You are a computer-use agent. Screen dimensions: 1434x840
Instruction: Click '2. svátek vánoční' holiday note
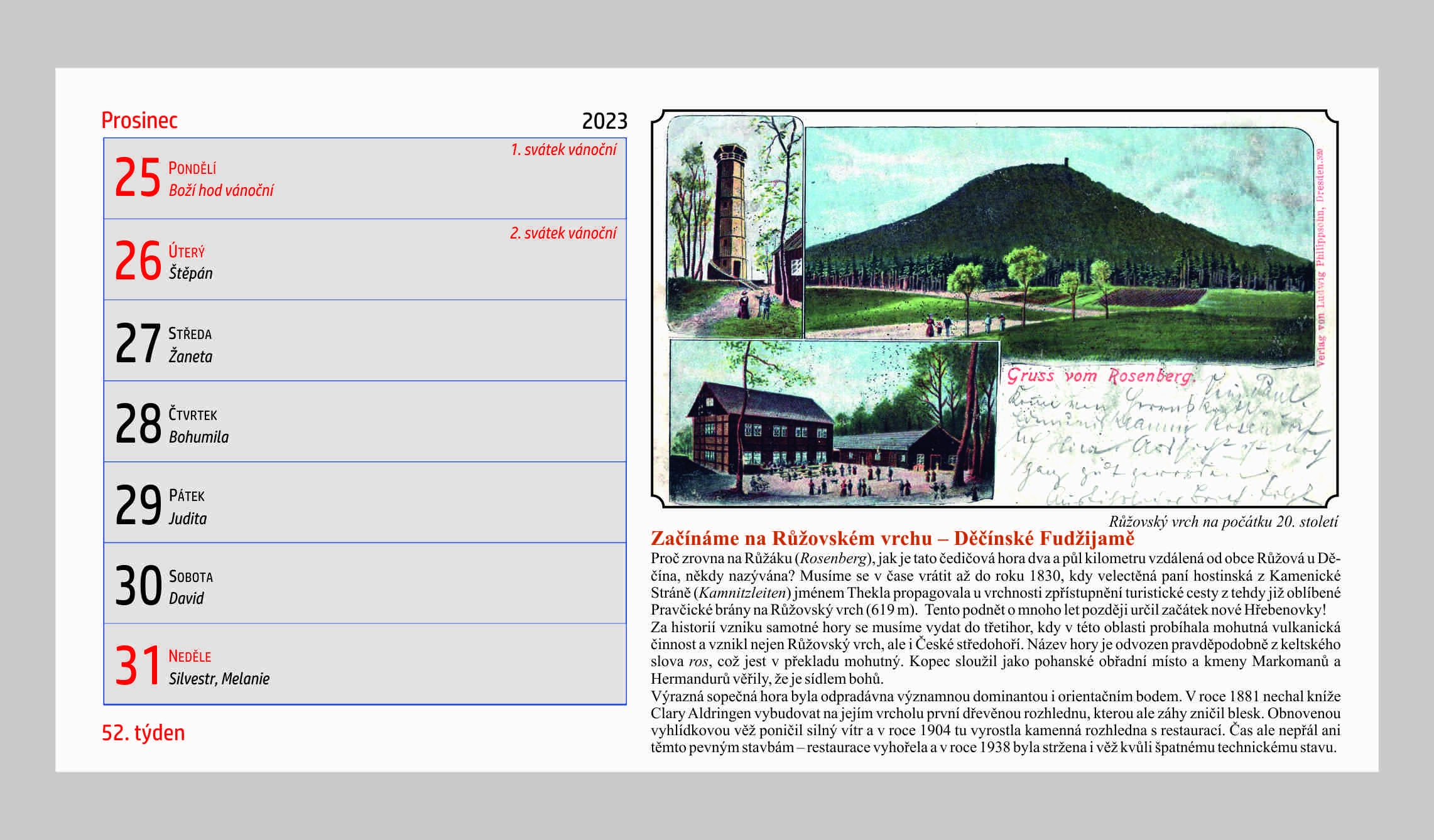pos(563,233)
